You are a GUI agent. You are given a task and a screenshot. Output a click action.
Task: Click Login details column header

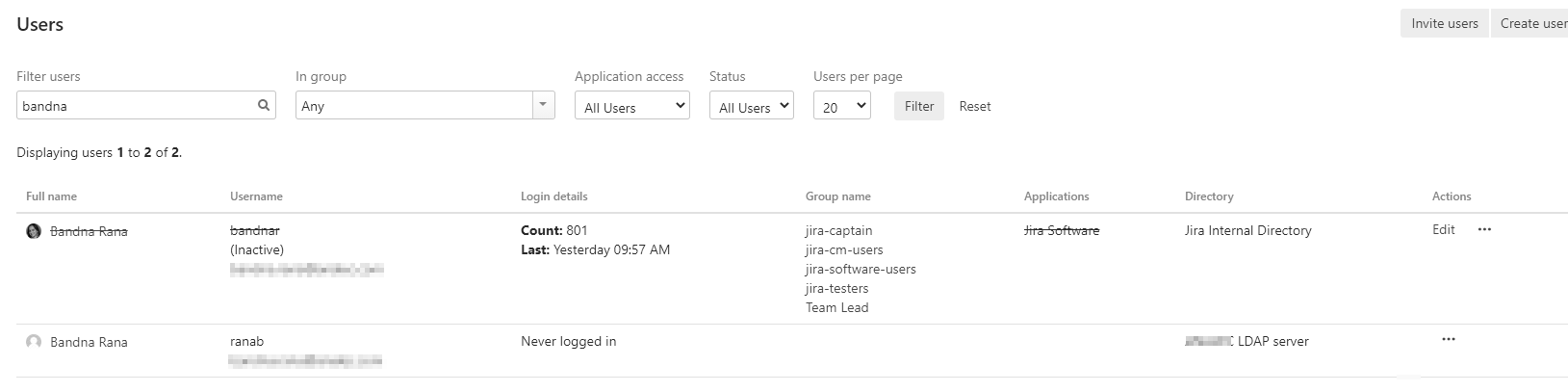[554, 196]
